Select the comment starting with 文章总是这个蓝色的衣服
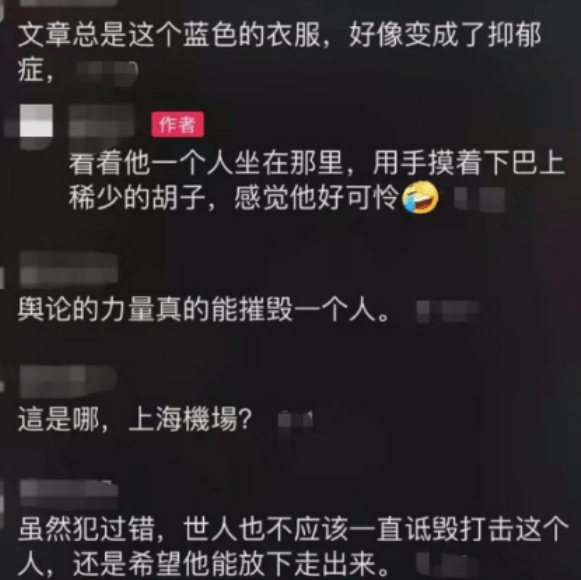 (x=280, y=52)
